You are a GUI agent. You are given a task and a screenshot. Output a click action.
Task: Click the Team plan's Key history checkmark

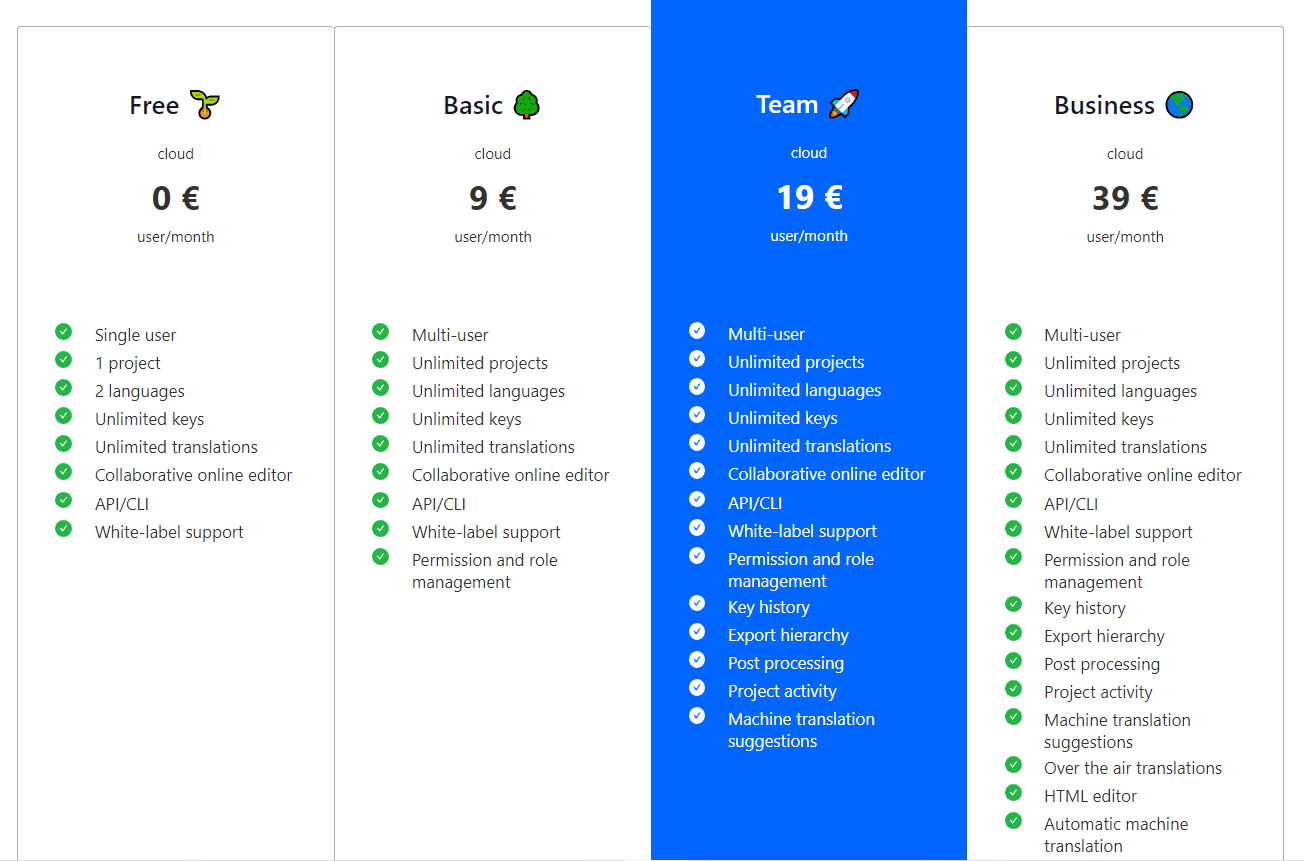tap(697, 604)
